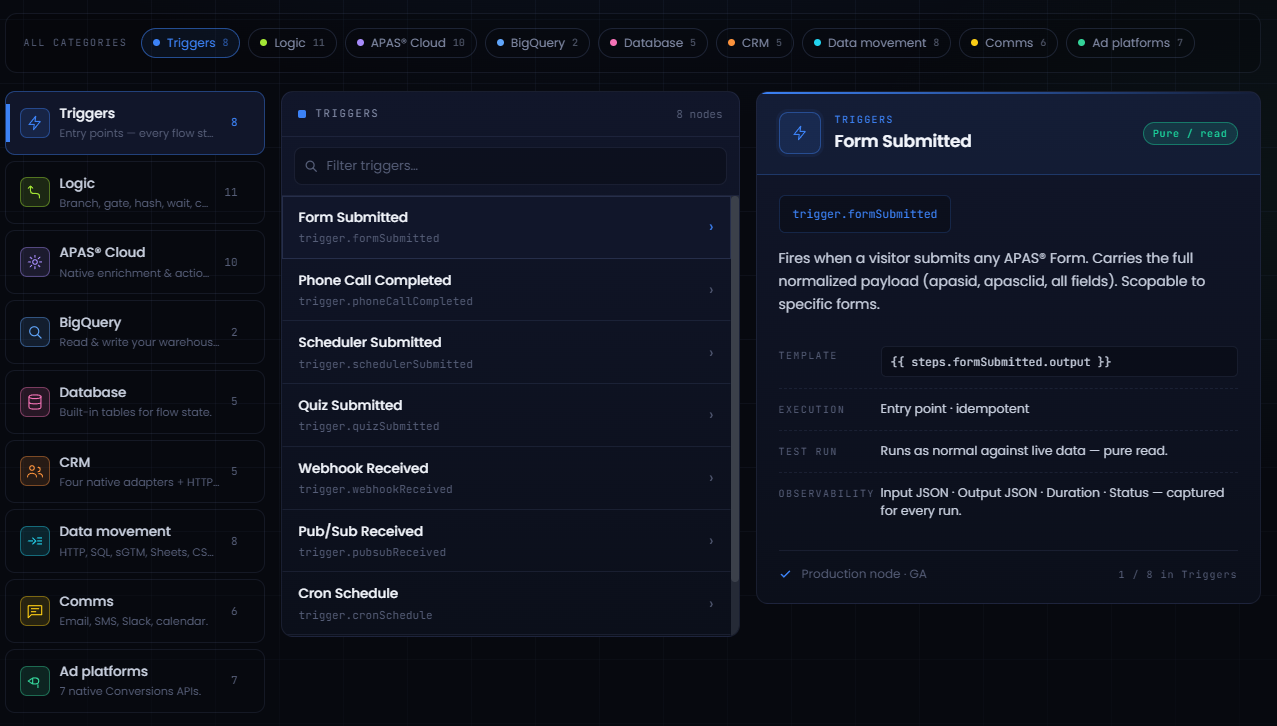Viewport: 1277px width, 726px height.
Task: Click the checkmark beside Production node GA
Action: (x=786, y=574)
